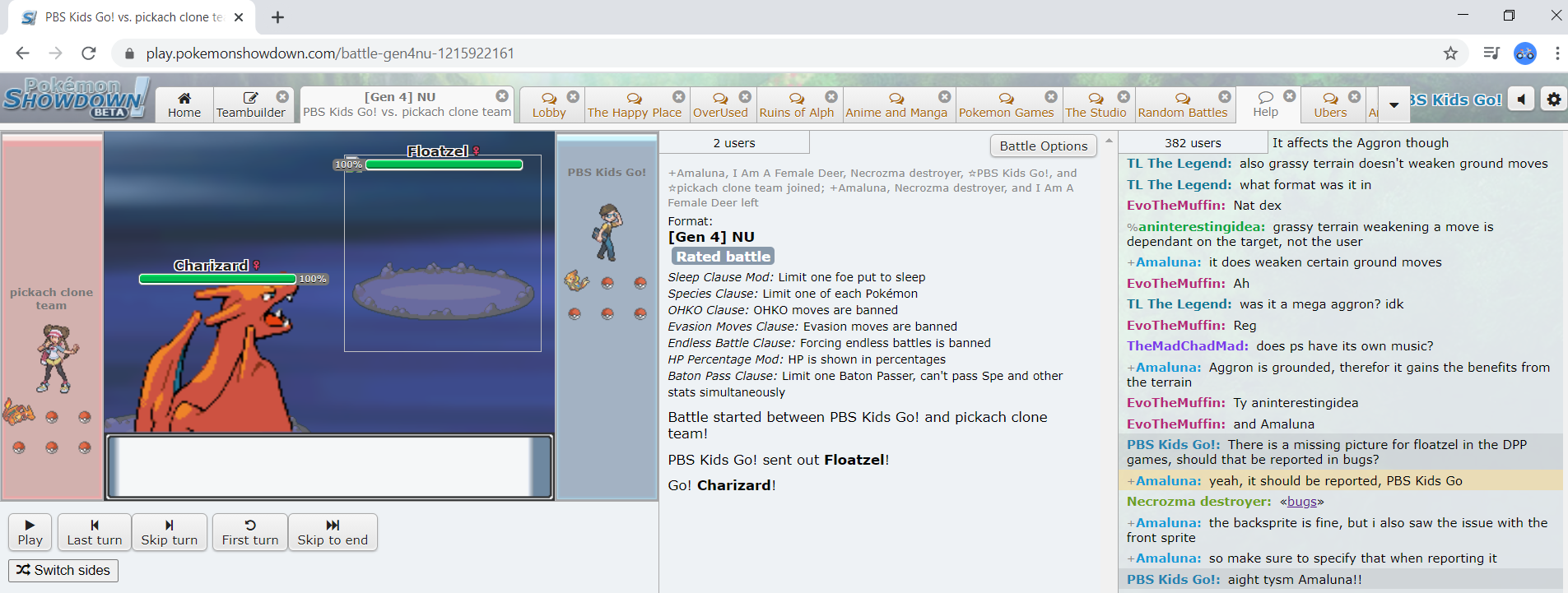Play the battle replay
Viewport: 1568px width, 593px height.
30,532
